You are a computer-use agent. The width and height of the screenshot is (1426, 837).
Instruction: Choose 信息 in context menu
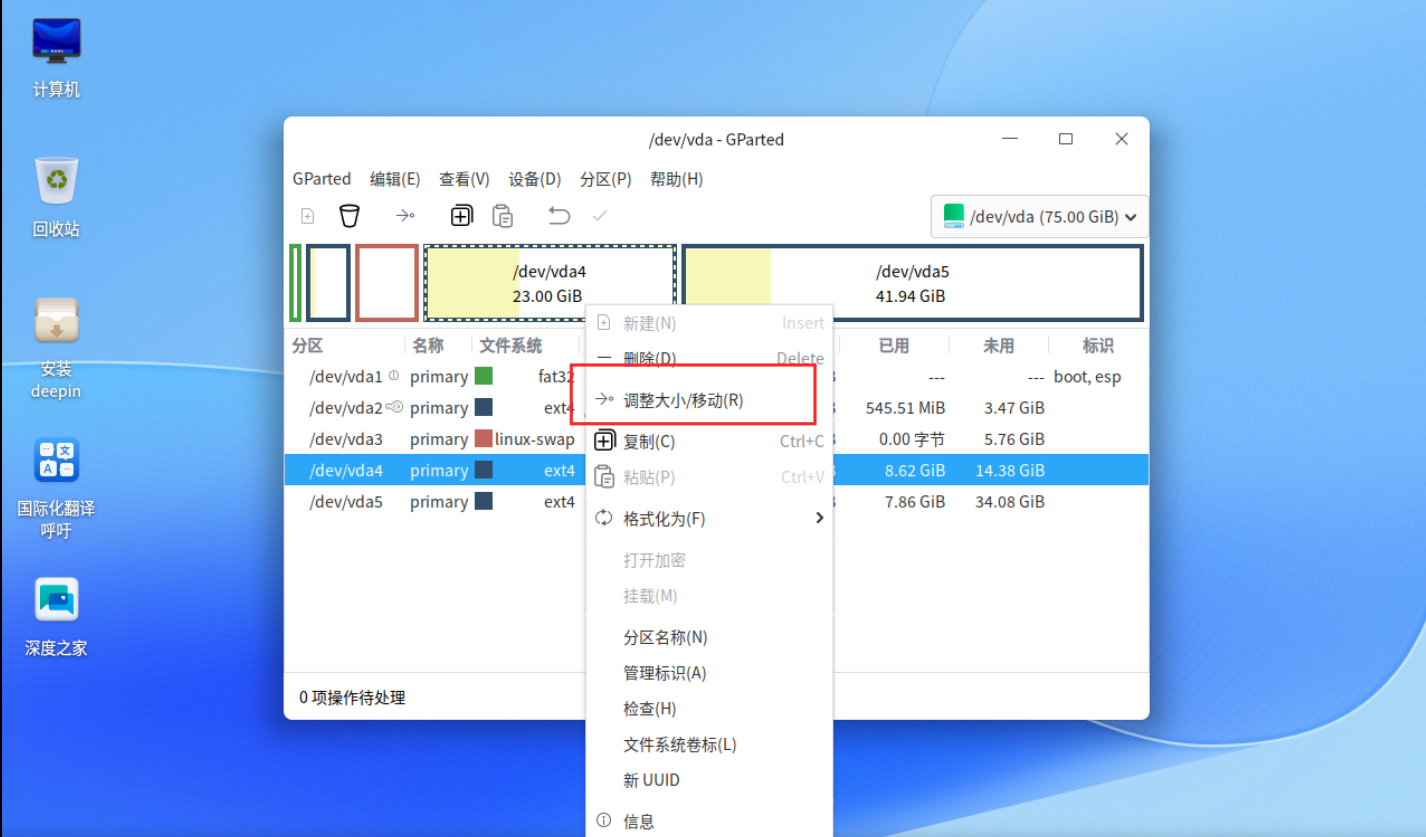coord(709,821)
